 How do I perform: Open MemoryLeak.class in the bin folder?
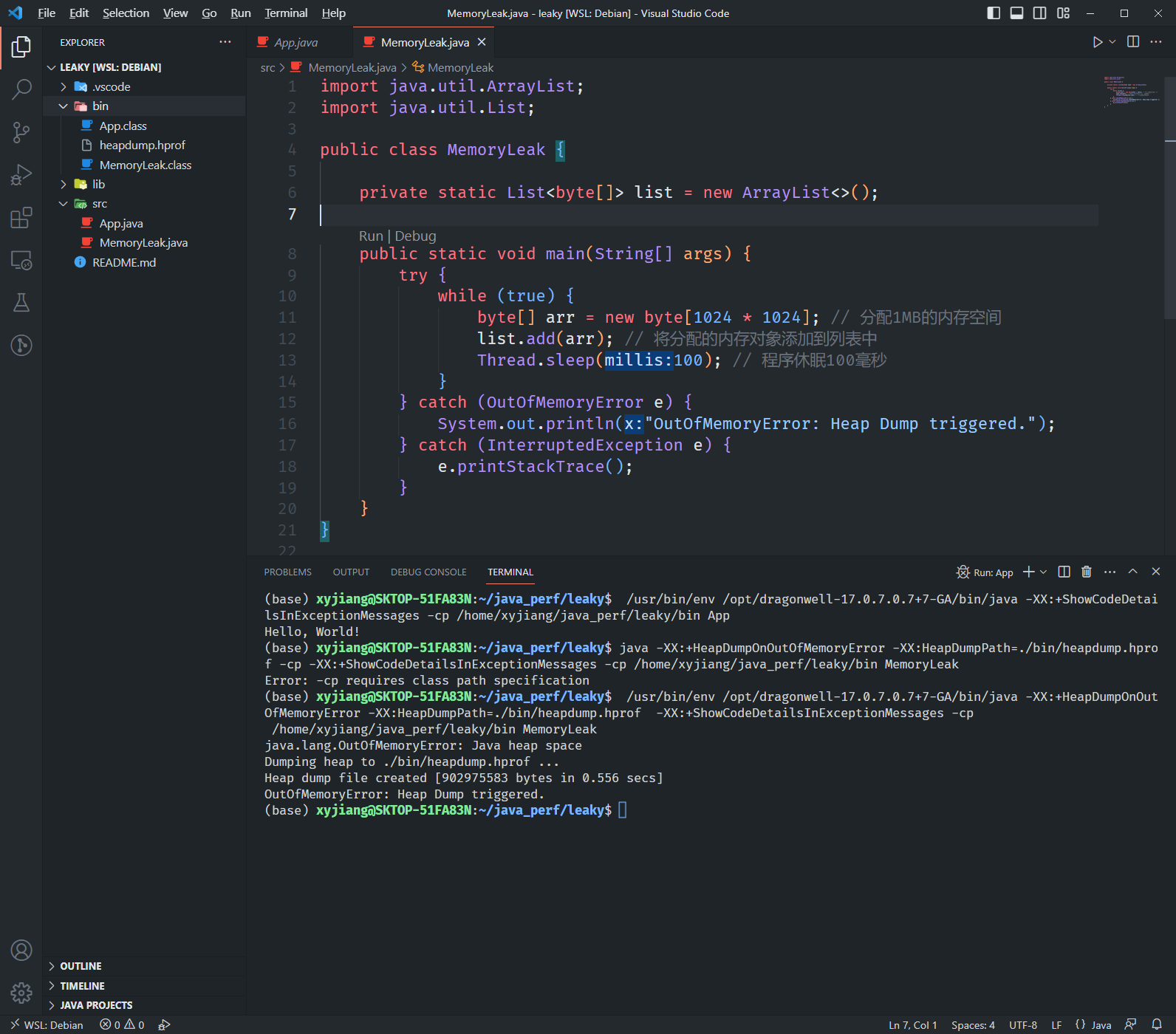(144, 165)
